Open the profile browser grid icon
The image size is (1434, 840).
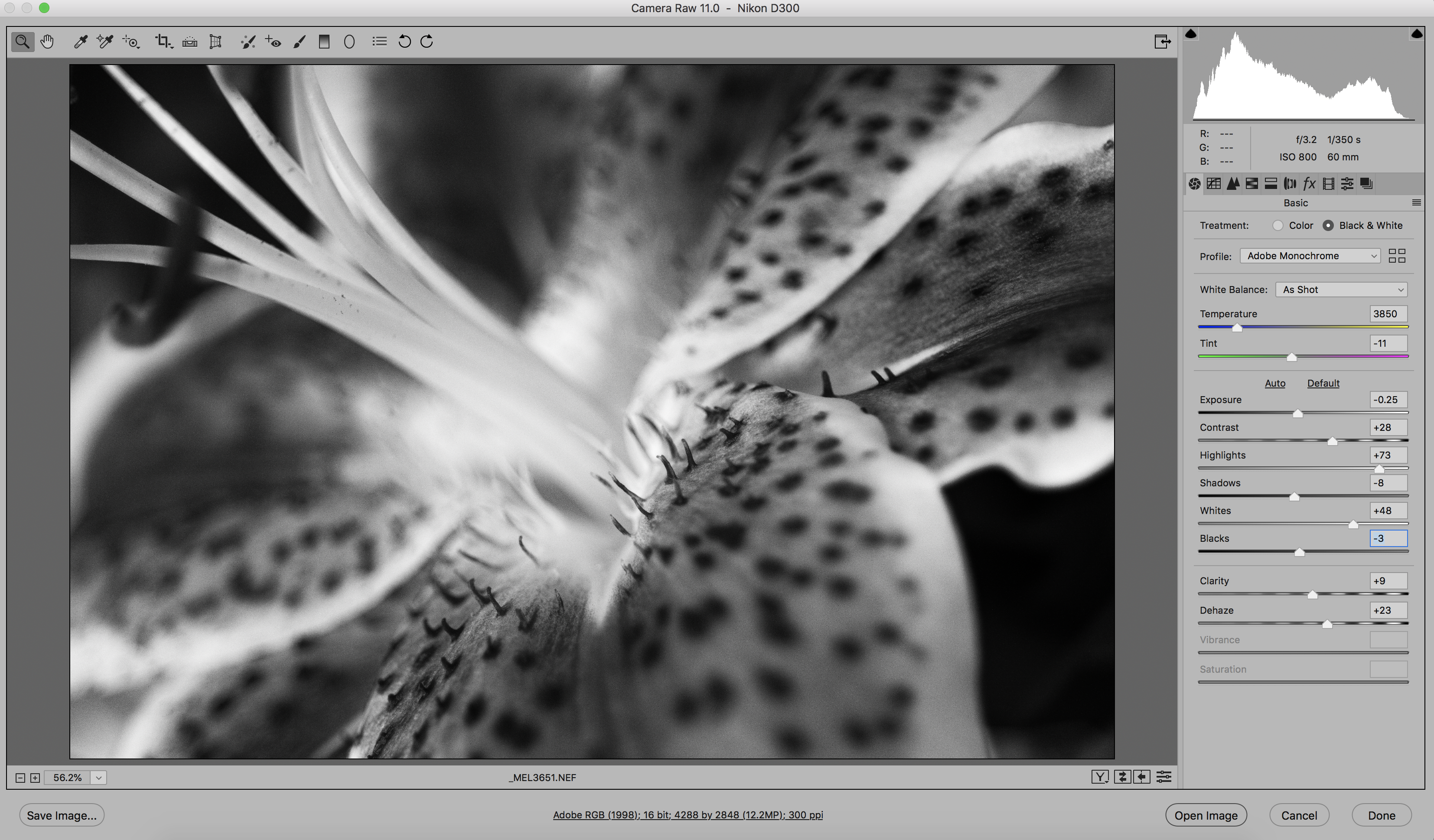coord(1396,256)
